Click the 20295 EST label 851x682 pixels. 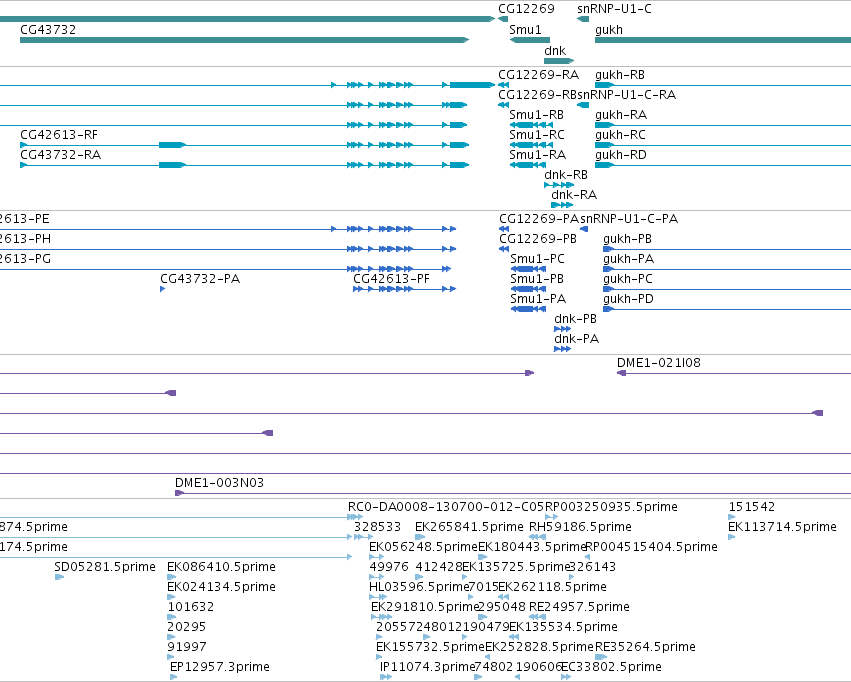[x=186, y=627]
